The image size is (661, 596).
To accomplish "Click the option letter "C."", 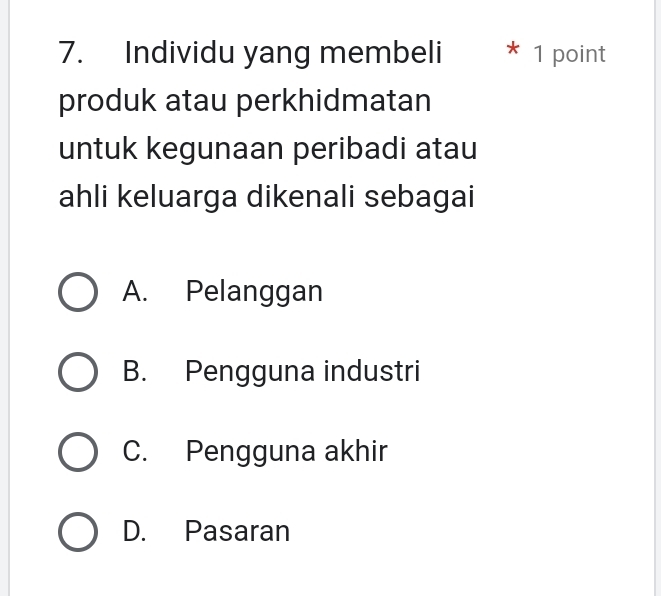I will (x=135, y=451).
